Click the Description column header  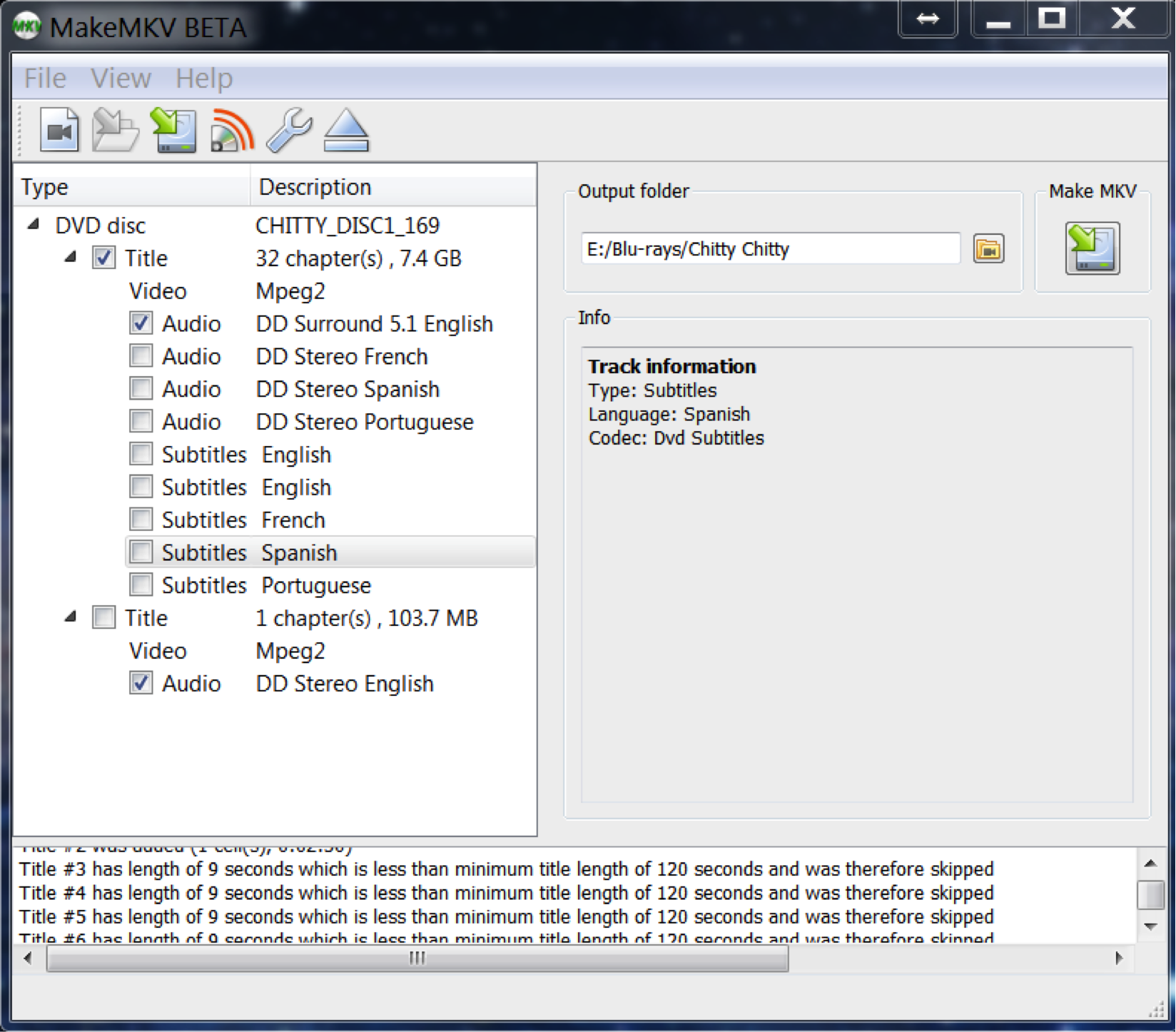click(393, 187)
